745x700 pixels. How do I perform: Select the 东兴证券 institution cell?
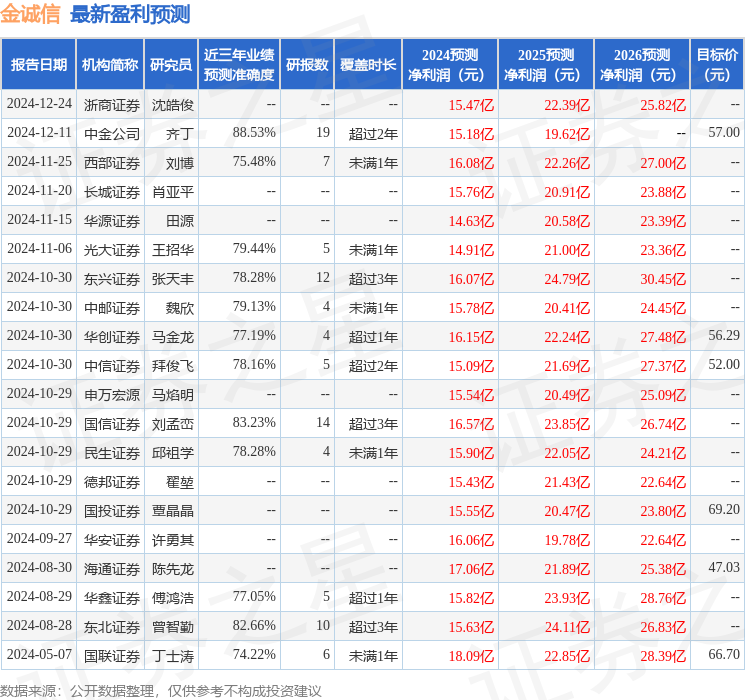click(x=112, y=278)
